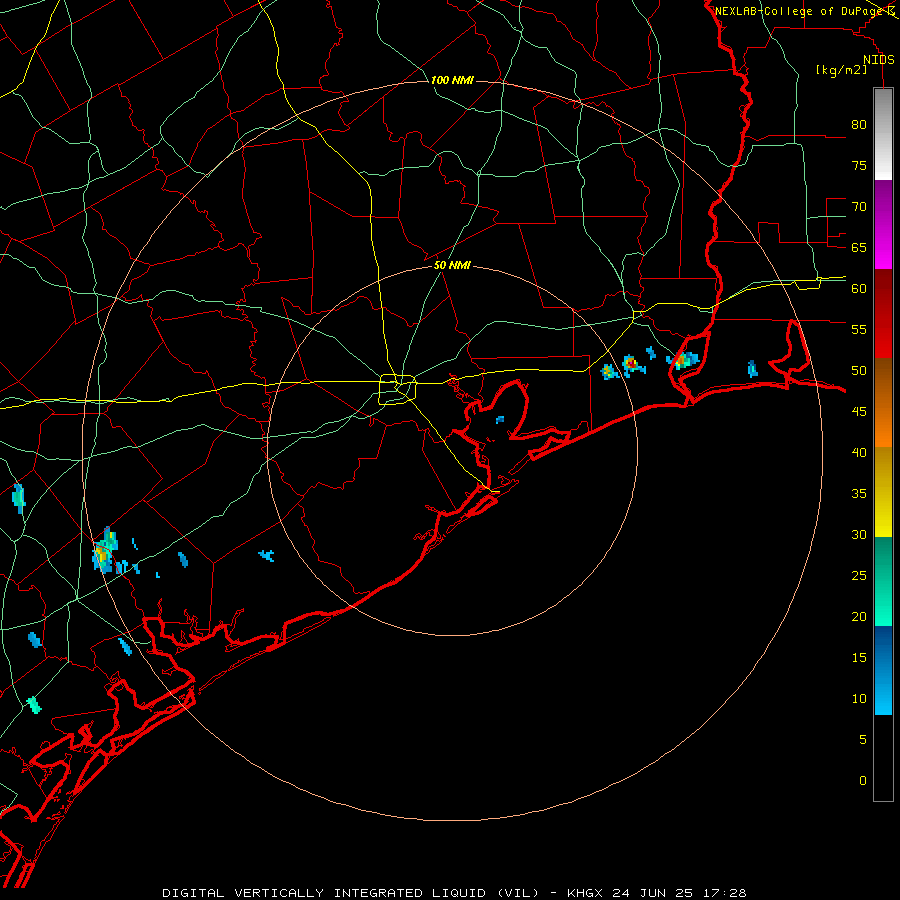Click the NIDS product label
The width and height of the screenshot is (900, 900).
[x=878, y=60]
